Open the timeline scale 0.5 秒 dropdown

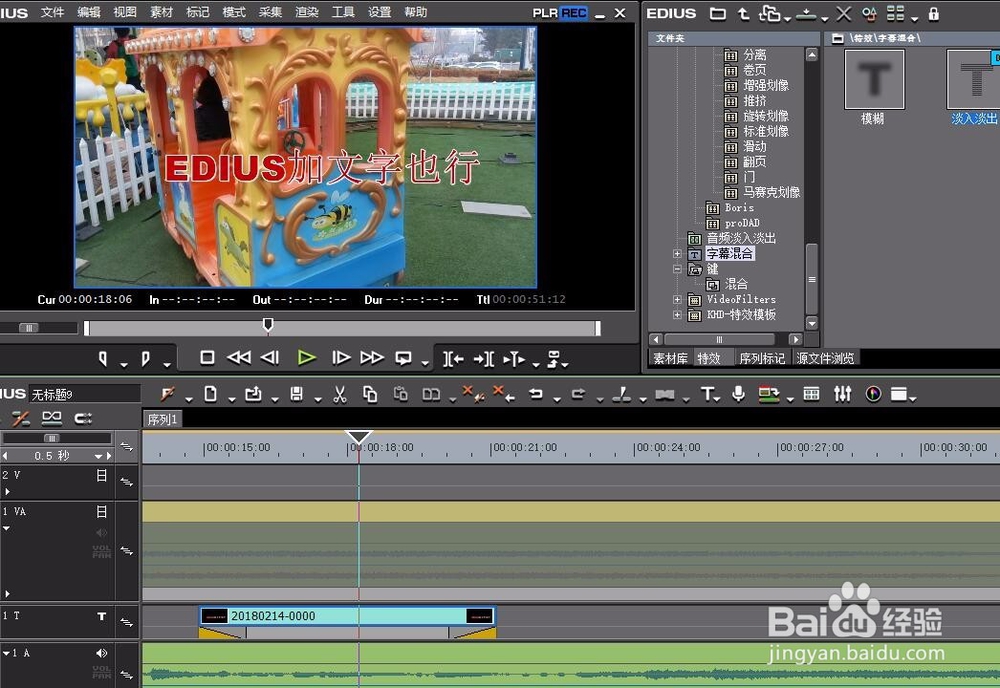coord(98,456)
